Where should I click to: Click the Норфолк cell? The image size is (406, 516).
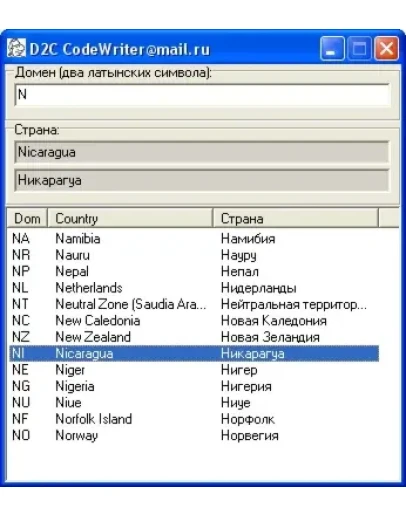point(248,419)
